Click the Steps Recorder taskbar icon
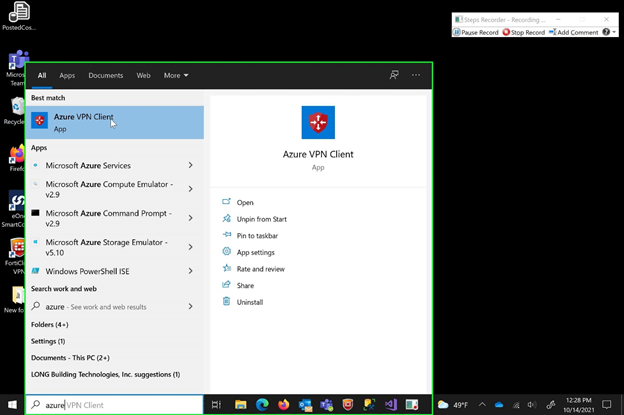624x415 pixels. pyautogui.click(x=412, y=405)
